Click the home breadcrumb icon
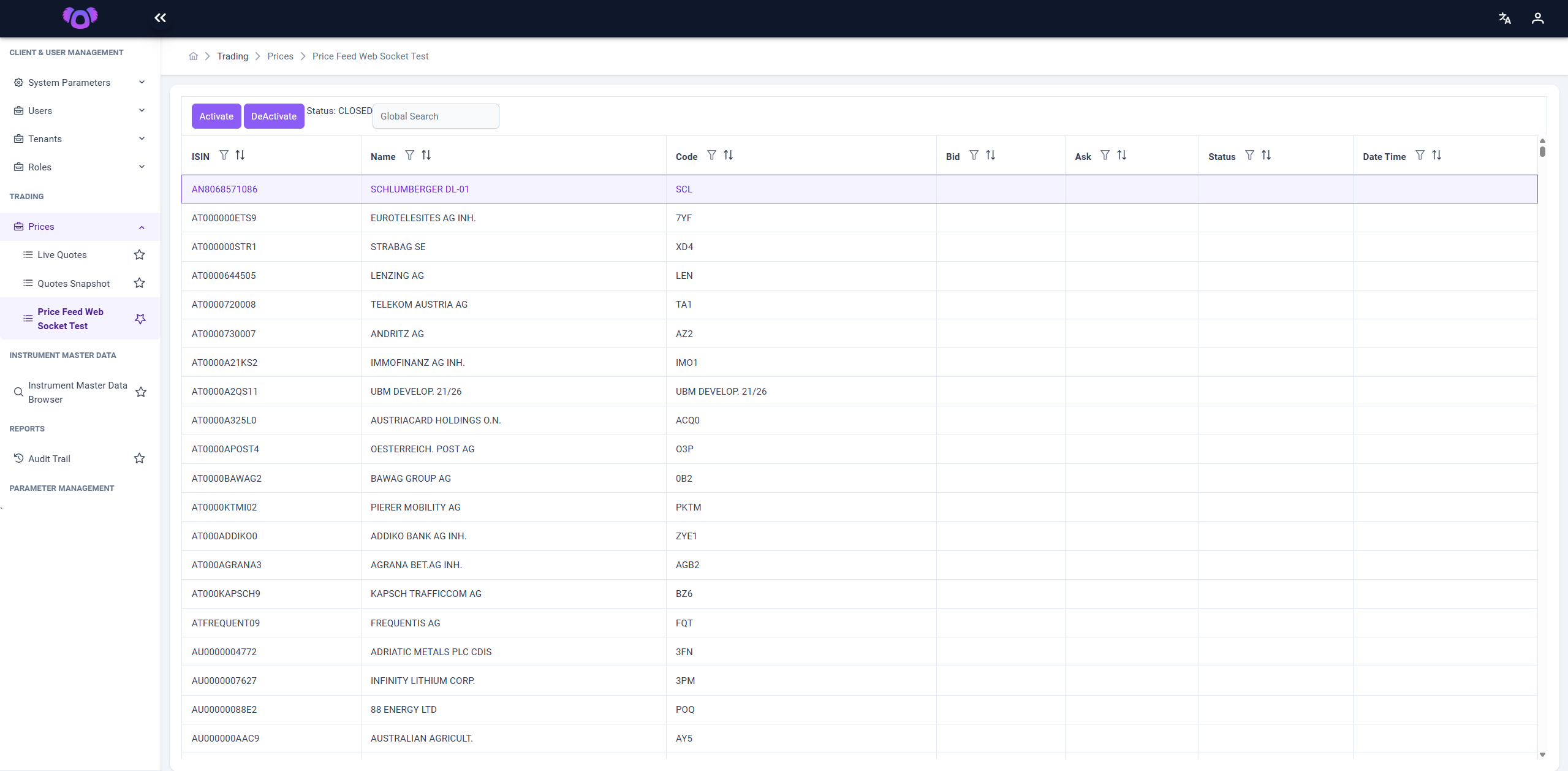 [193, 56]
